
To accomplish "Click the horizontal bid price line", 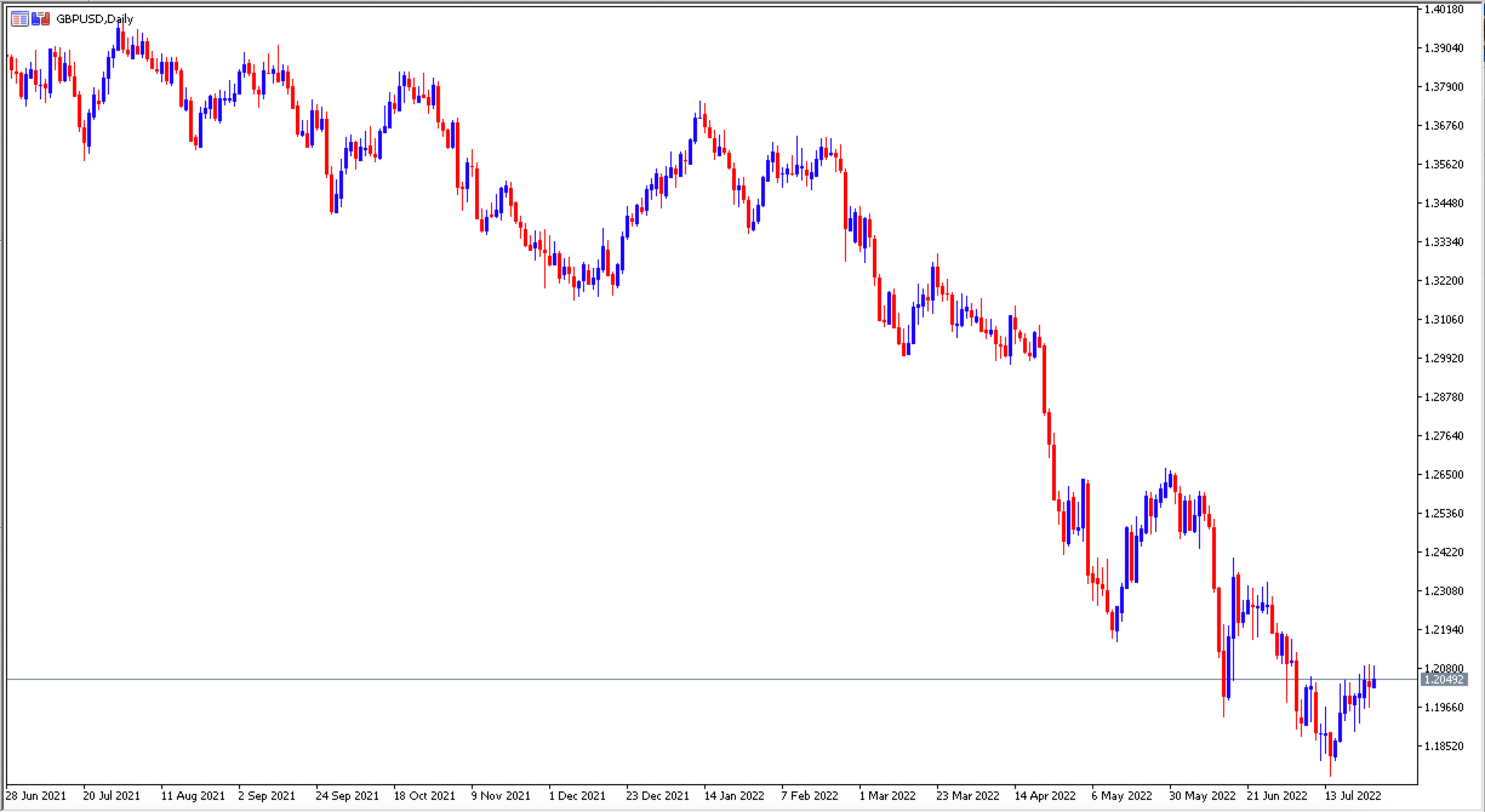I will (x=712, y=679).
